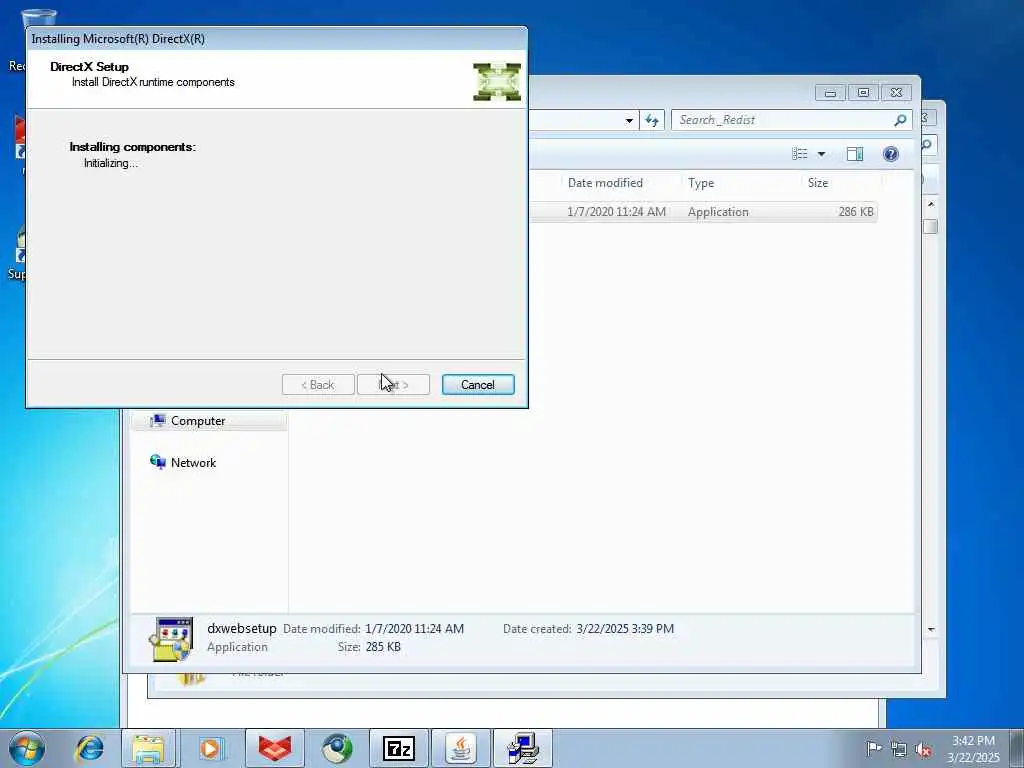The height and width of the screenshot is (768, 1024).
Task: Open the view options dropdown arrow
Action: click(822, 154)
